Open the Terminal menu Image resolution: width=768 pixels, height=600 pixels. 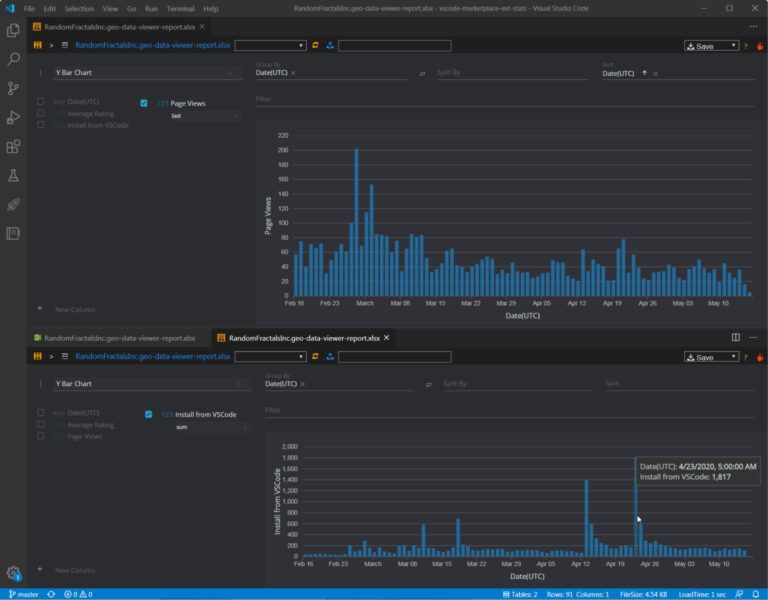[x=180, y=8]
